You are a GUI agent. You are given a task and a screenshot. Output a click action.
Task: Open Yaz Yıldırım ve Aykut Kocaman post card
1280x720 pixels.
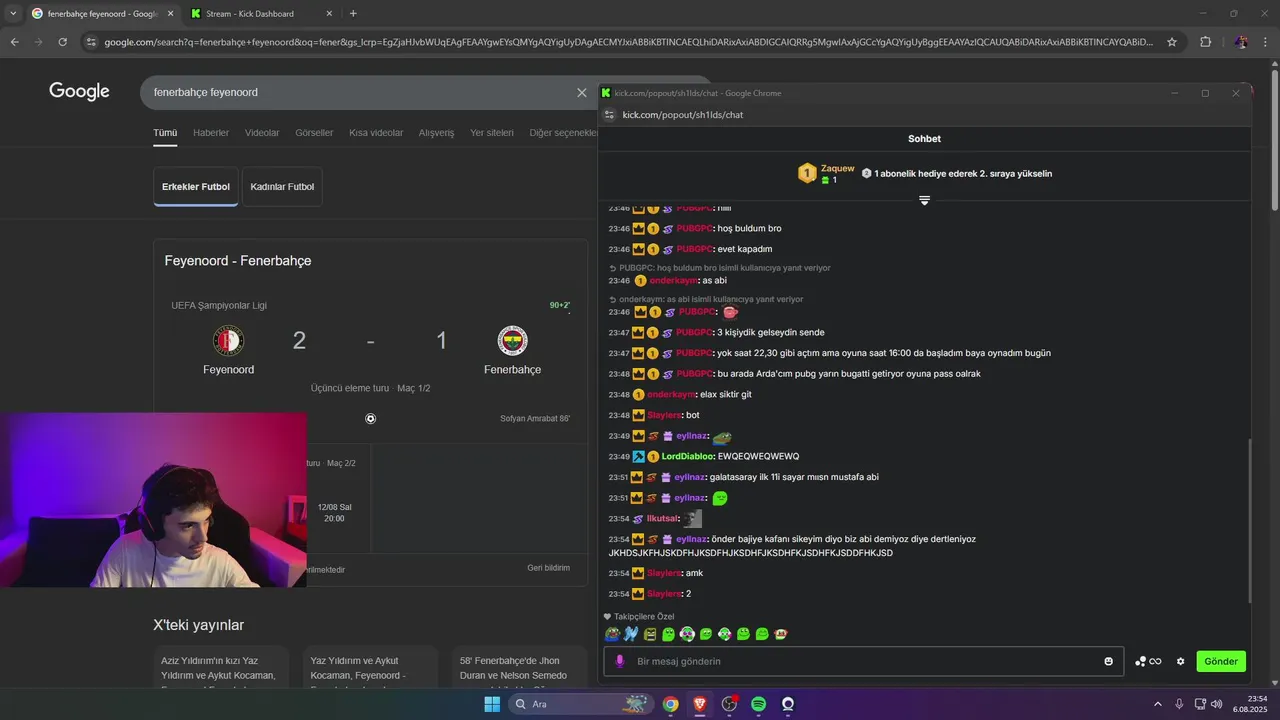[x=370, y=667]
